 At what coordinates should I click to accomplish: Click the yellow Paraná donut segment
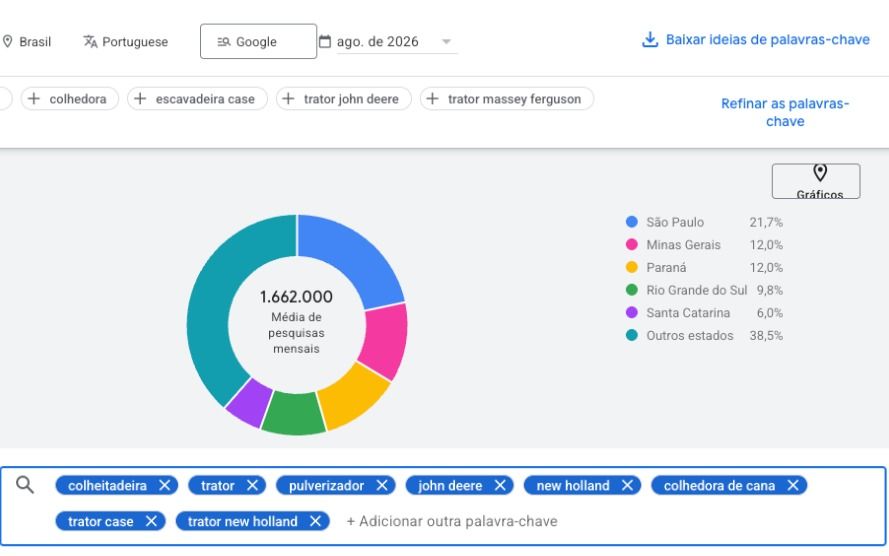[x=353, y=397]
